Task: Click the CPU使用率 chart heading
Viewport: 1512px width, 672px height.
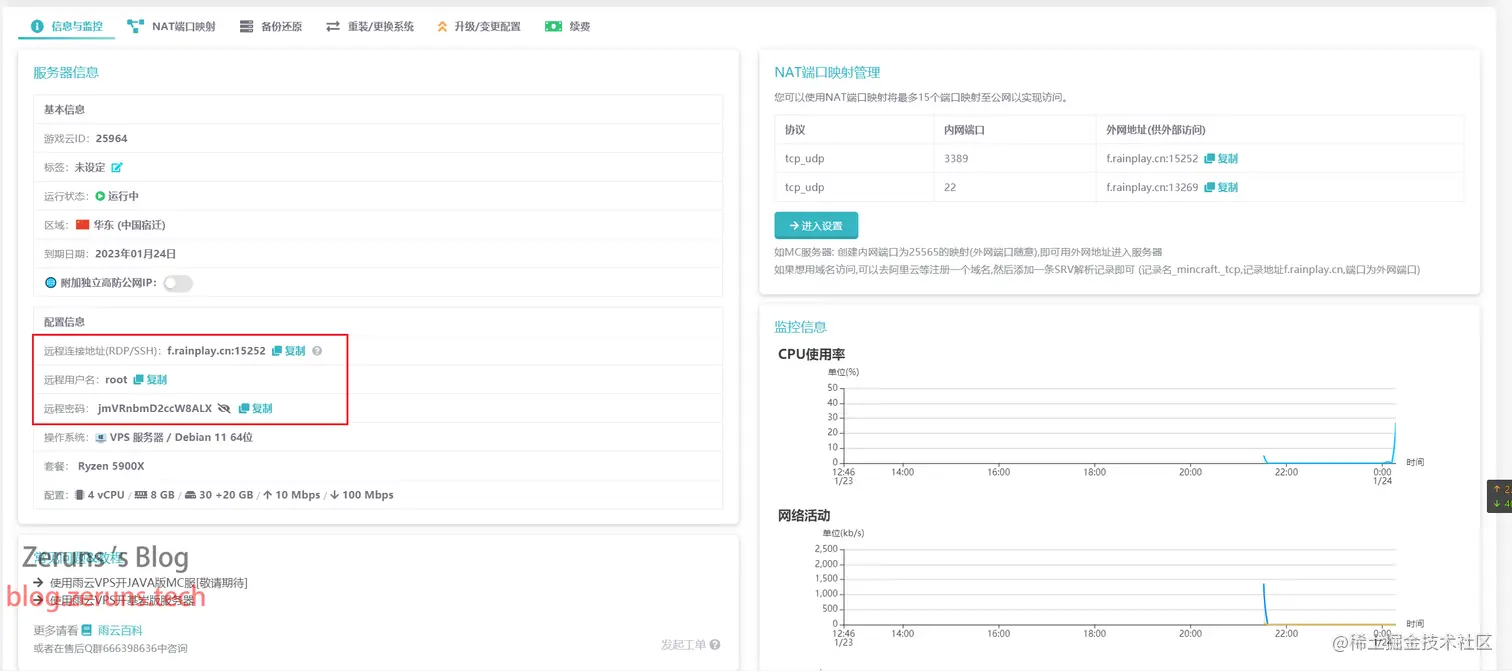Action: pyautogui.click(x=812, y=354)
